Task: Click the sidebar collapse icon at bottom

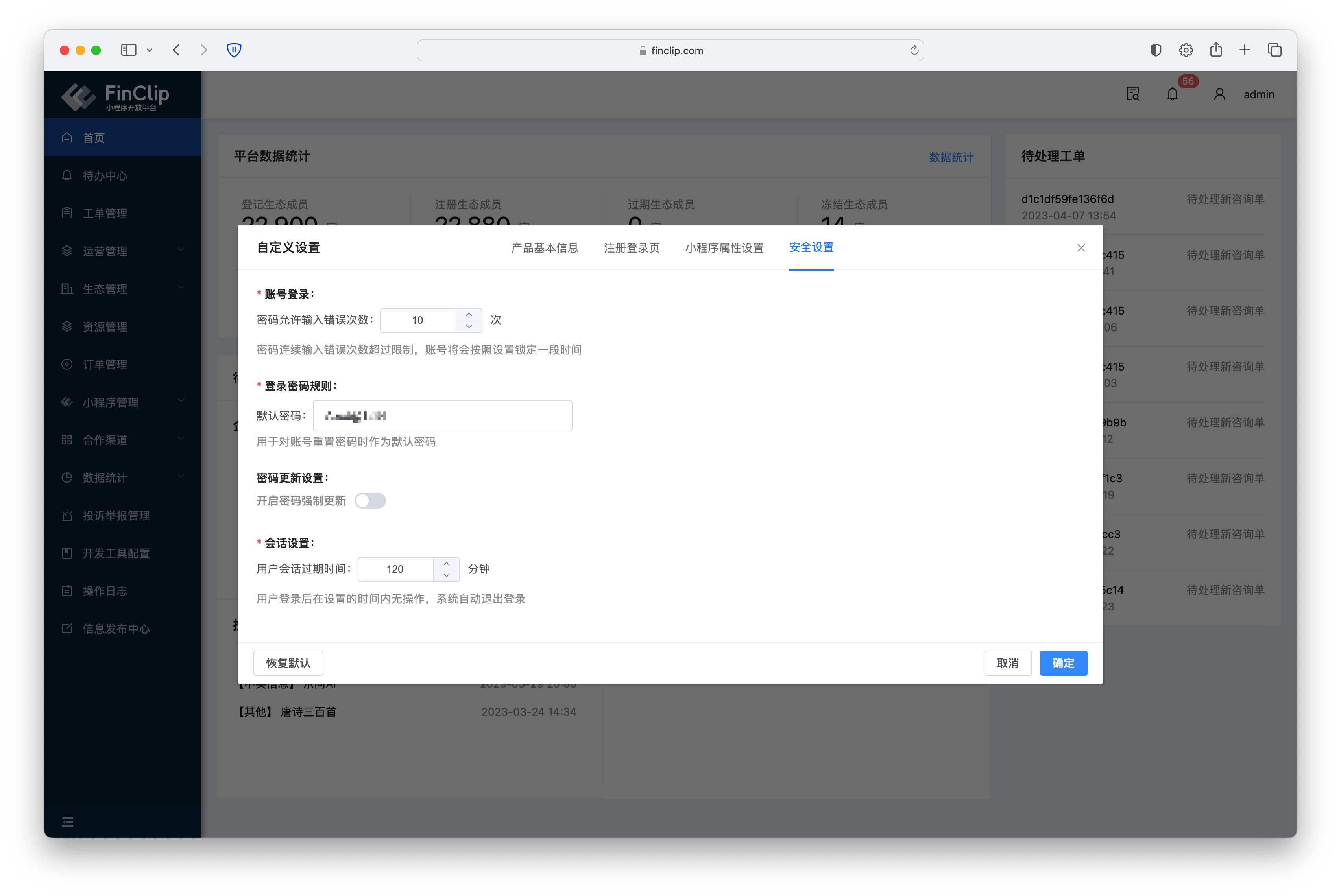Action: (67, 822)
